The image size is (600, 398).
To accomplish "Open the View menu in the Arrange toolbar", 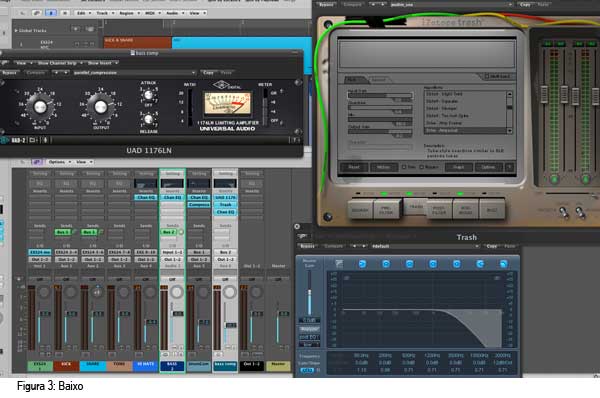I will pos(197,13).
